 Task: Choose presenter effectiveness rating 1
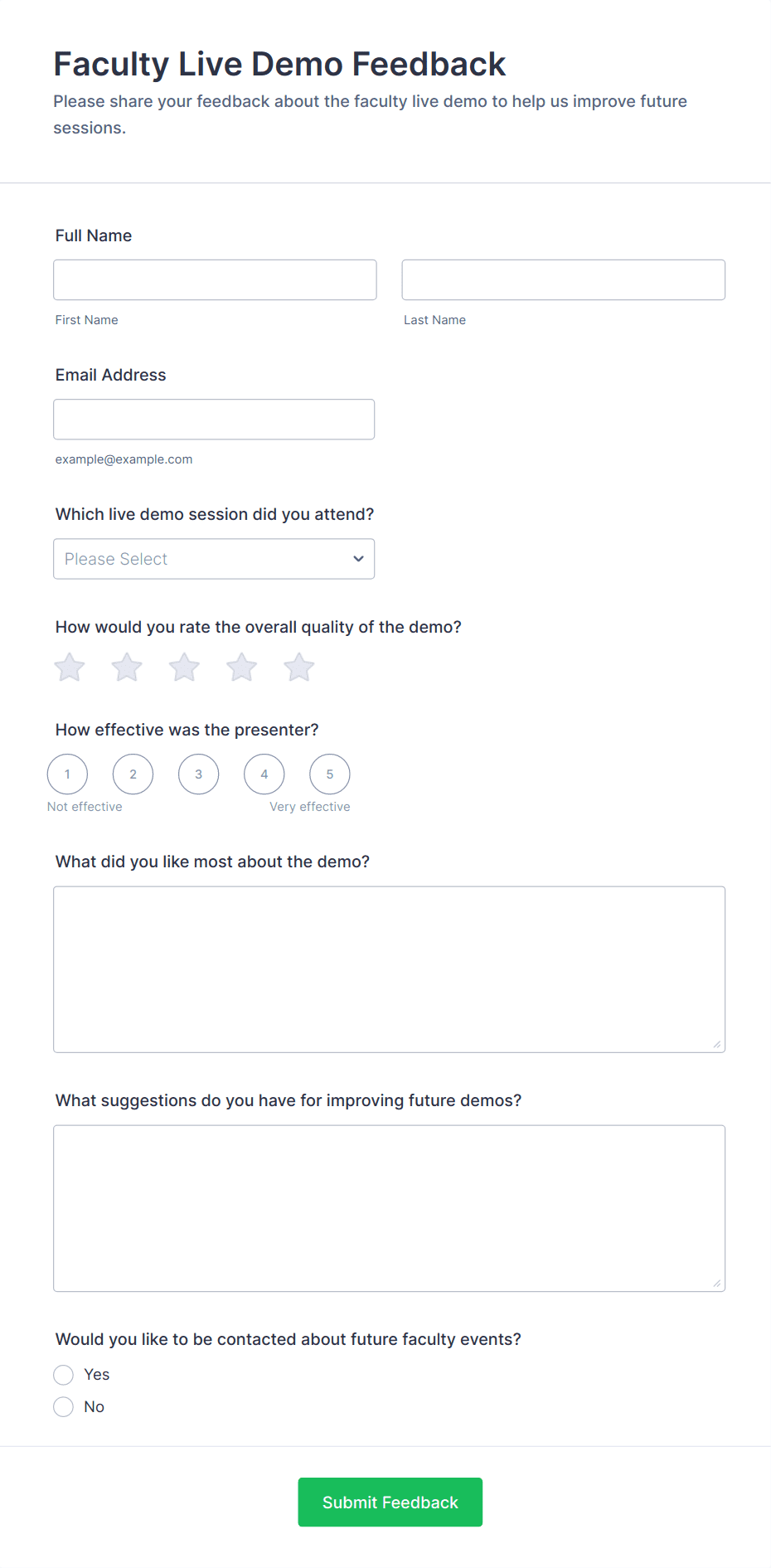pyautogui.click(x=67, y=774)
